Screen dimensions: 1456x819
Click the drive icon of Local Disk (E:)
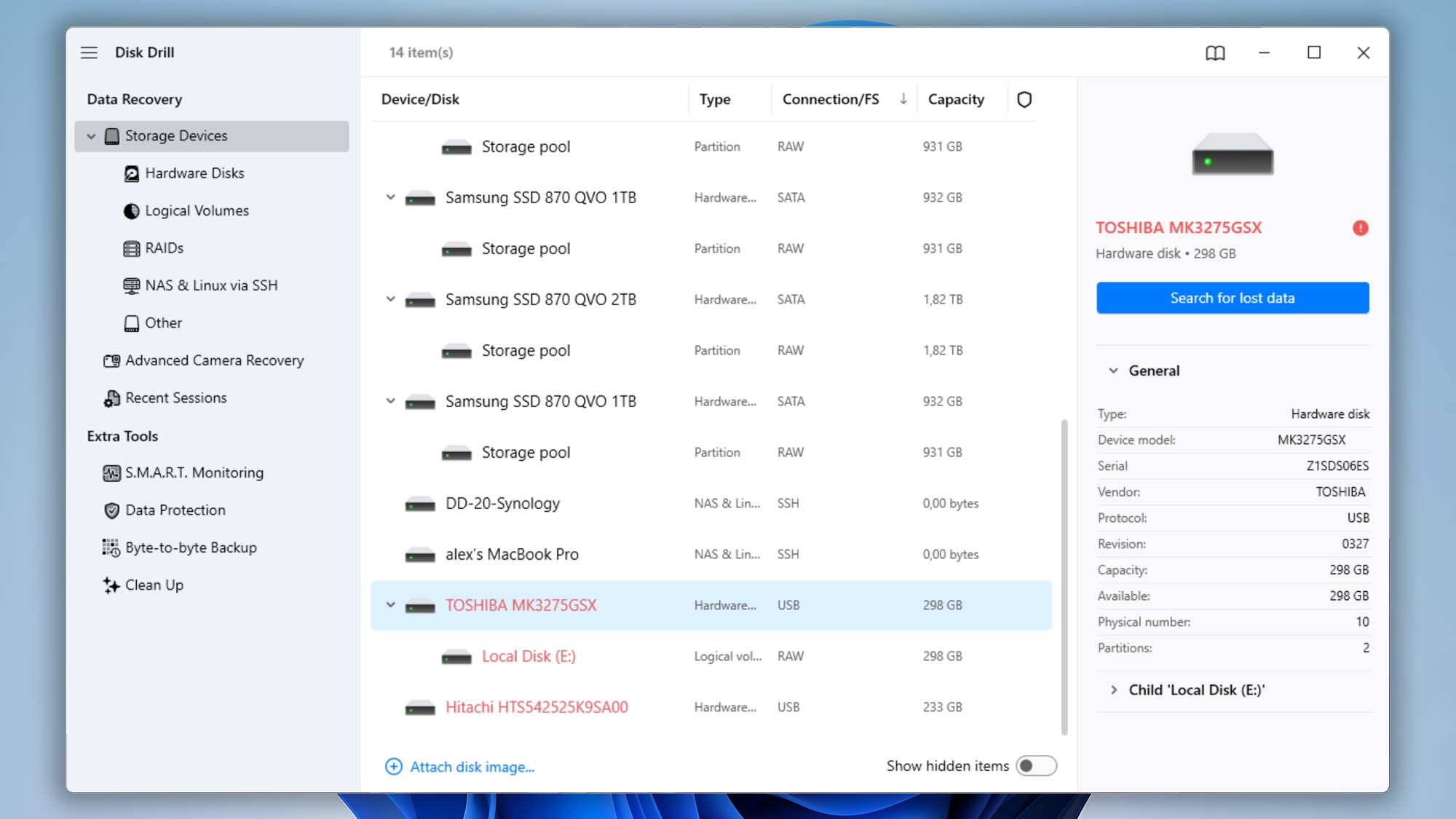tap(456, 657)
